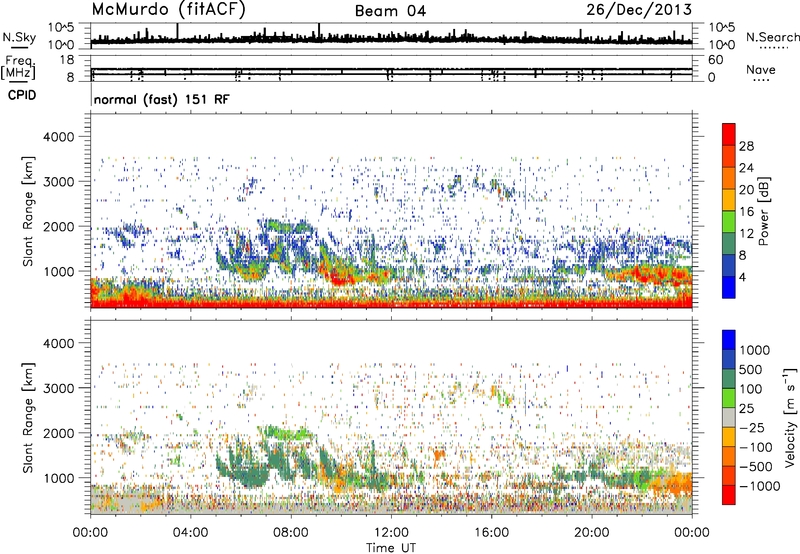
Task: Click "normal (fast) 151 RF" text
Action: 162,99
